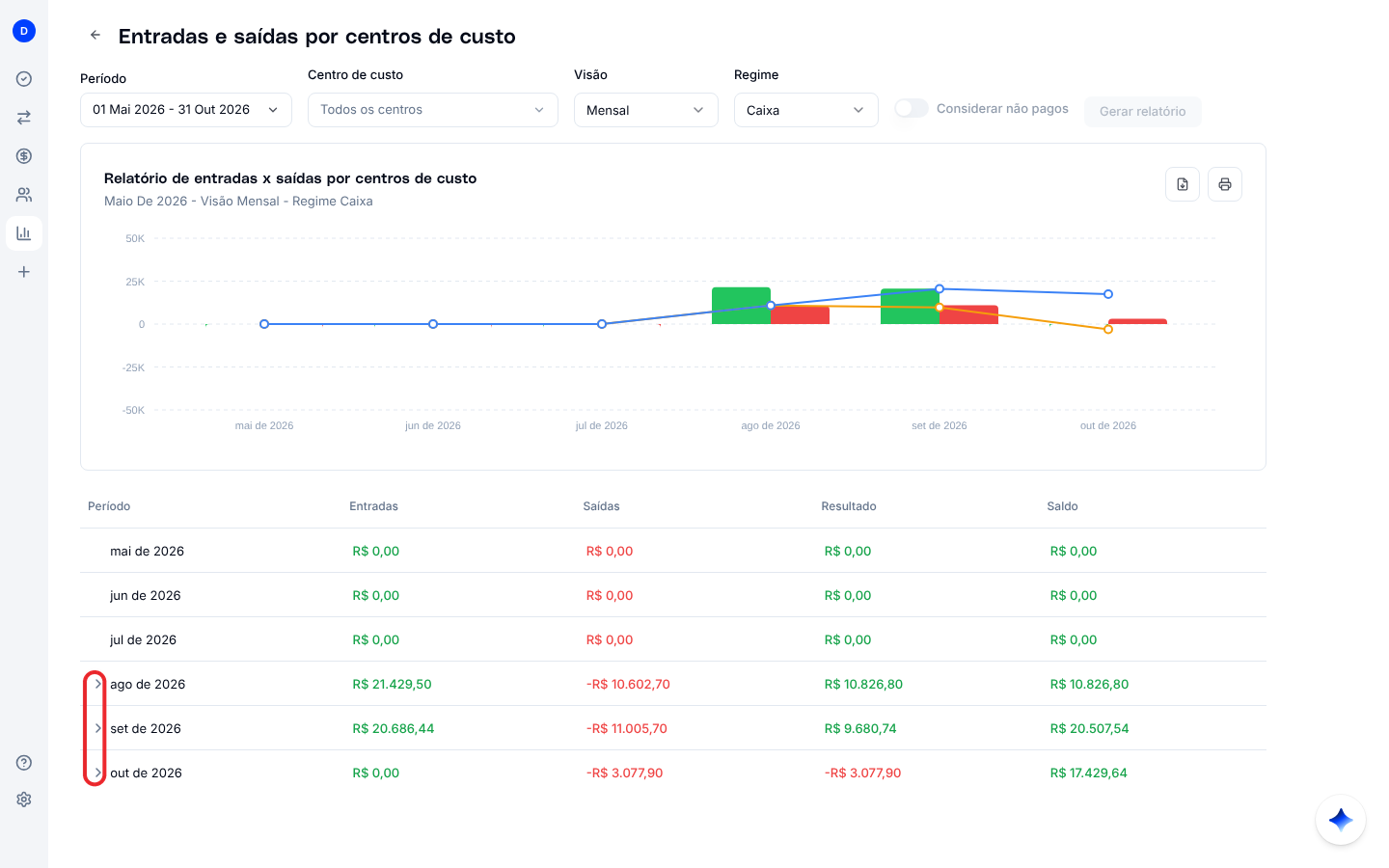Viewport: 1389px width, 868px height.
Task: Open the 'Todos os centros' cost center dropdown
Action: pyautogui.click(x=433, y=110)
